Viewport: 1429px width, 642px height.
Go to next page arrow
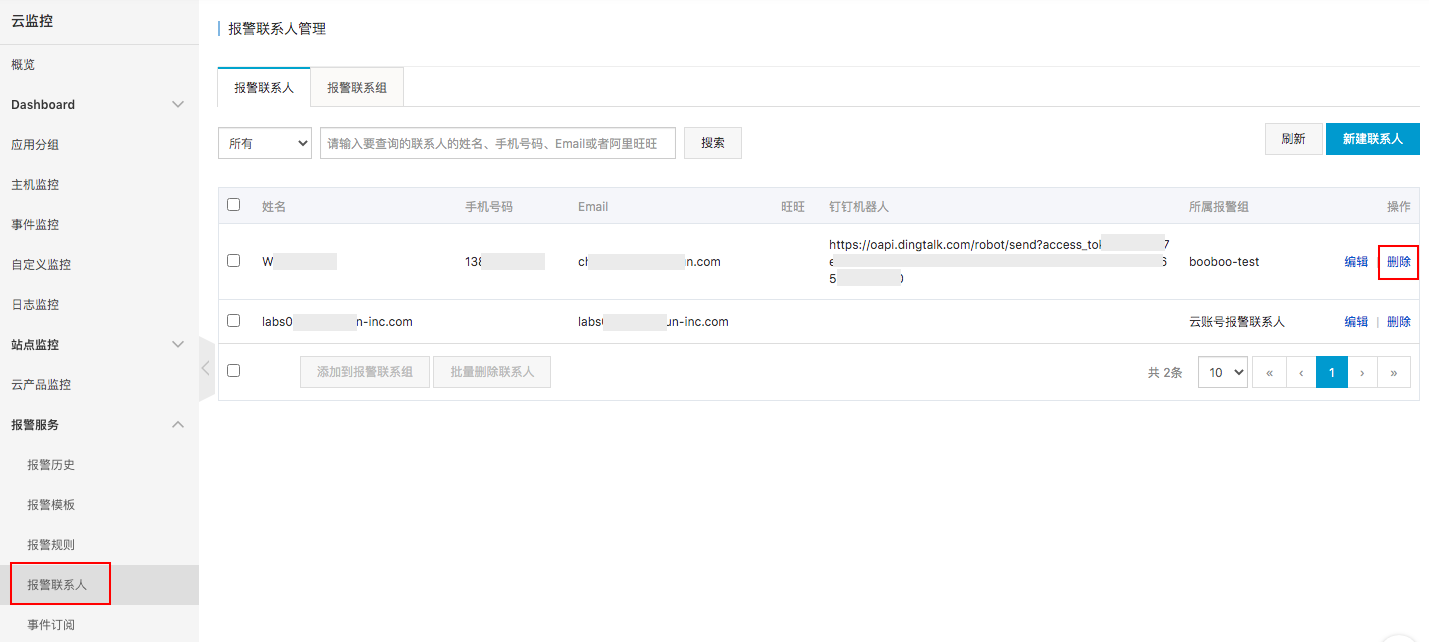1362,372
